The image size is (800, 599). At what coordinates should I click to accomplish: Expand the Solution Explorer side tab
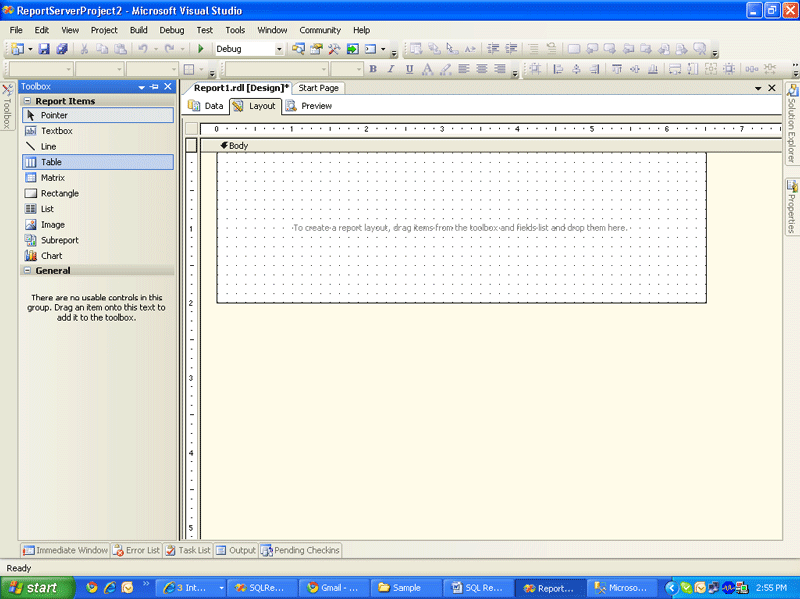click(792, 123)
